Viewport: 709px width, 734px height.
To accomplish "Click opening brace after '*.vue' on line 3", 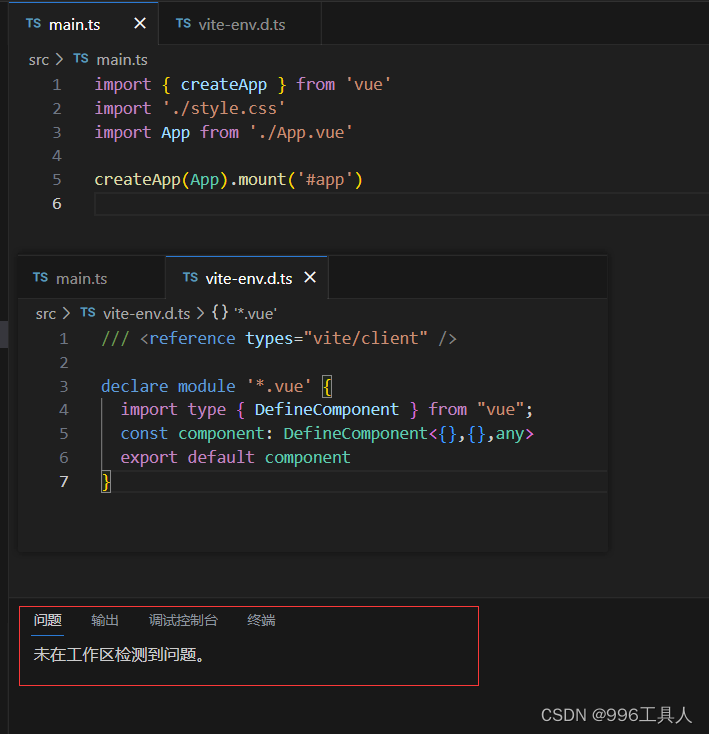I will click(328, 387).
